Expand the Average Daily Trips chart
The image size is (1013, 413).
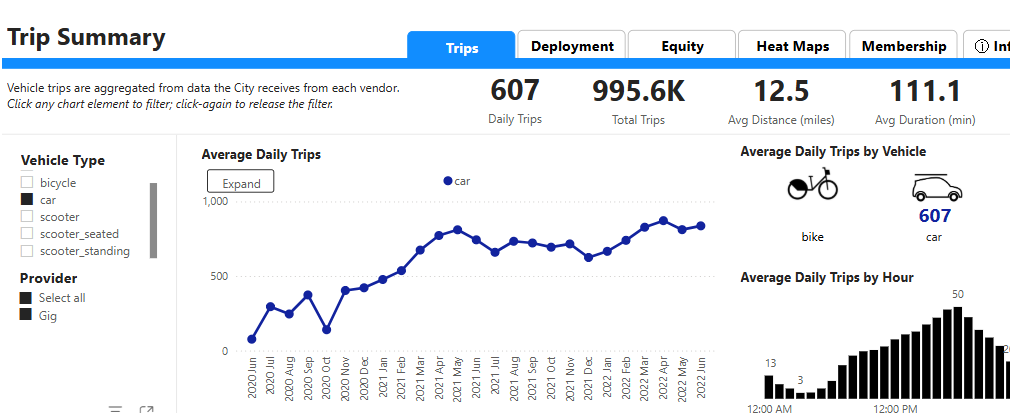point(241,183)
